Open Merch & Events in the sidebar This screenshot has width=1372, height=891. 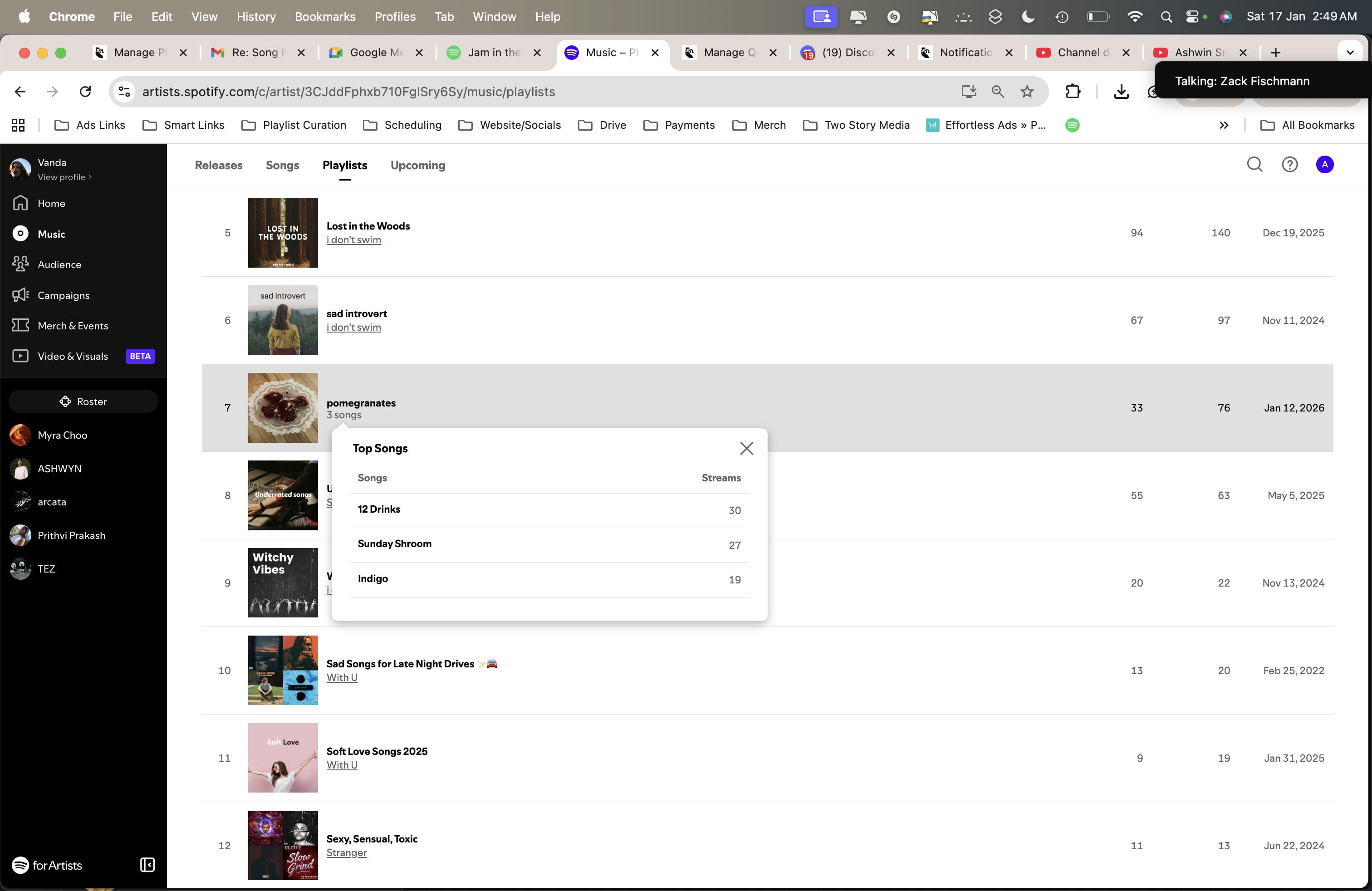coord(72,326)
